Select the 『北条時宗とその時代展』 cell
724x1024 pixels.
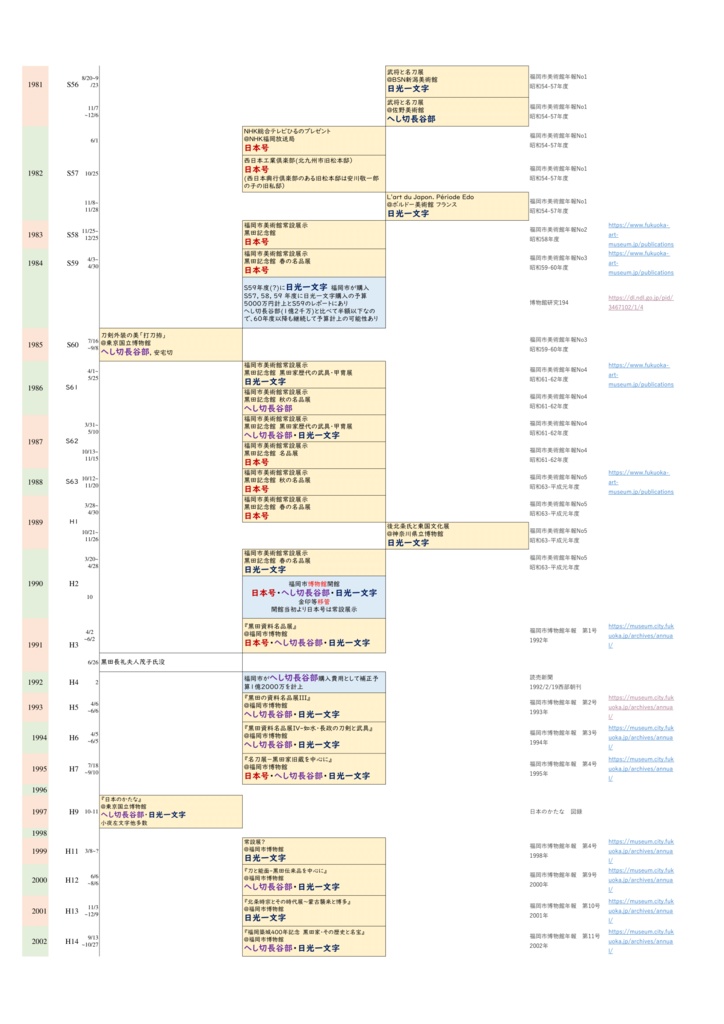[313, 910]
